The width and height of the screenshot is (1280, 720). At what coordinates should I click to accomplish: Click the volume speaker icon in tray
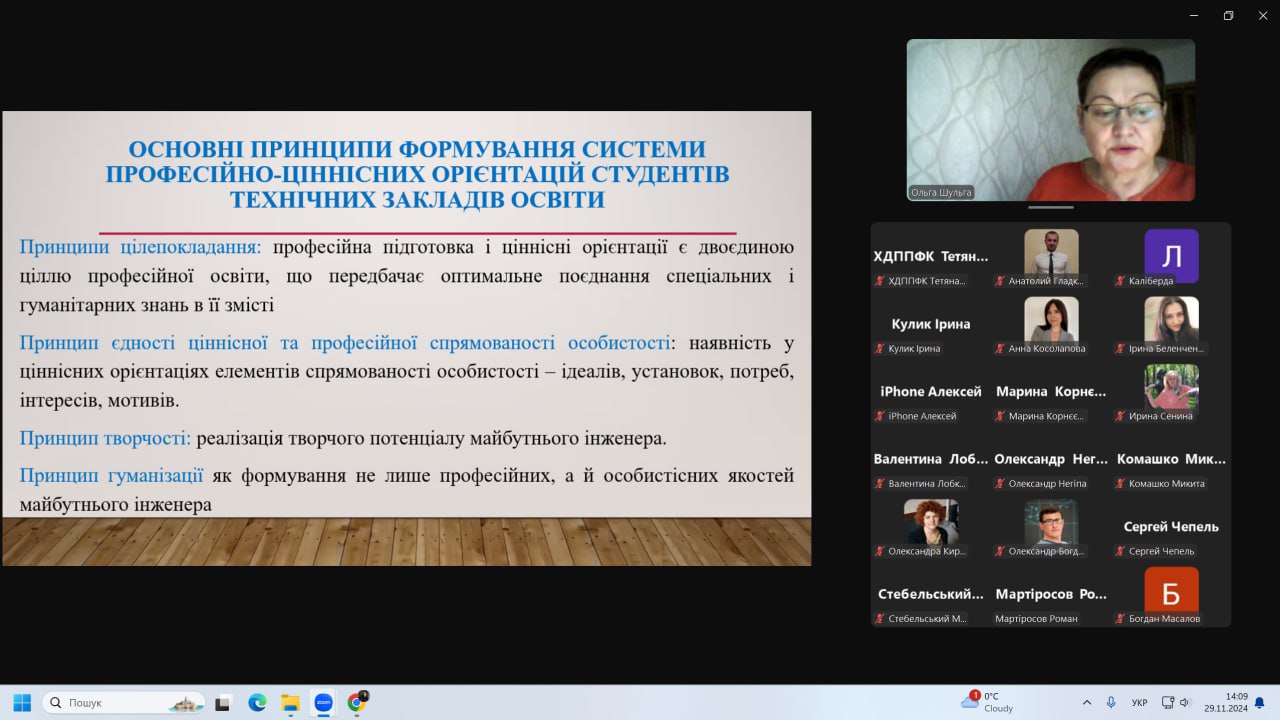coord(1186,702)
